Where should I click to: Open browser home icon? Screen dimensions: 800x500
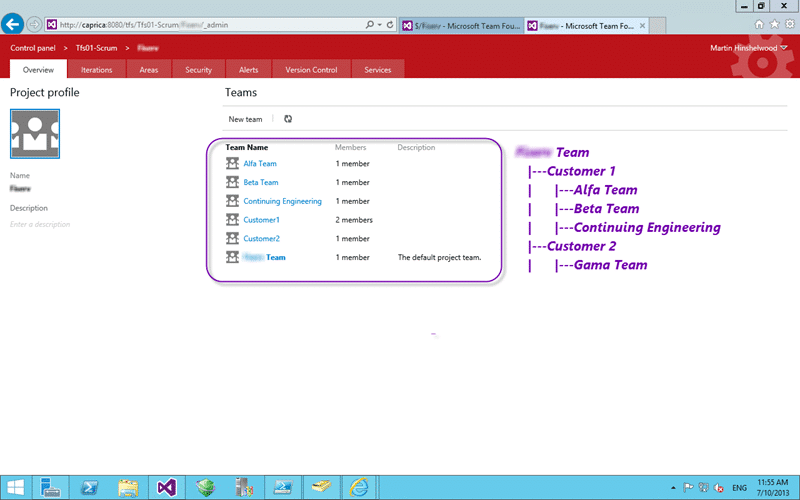click(759, 24)
